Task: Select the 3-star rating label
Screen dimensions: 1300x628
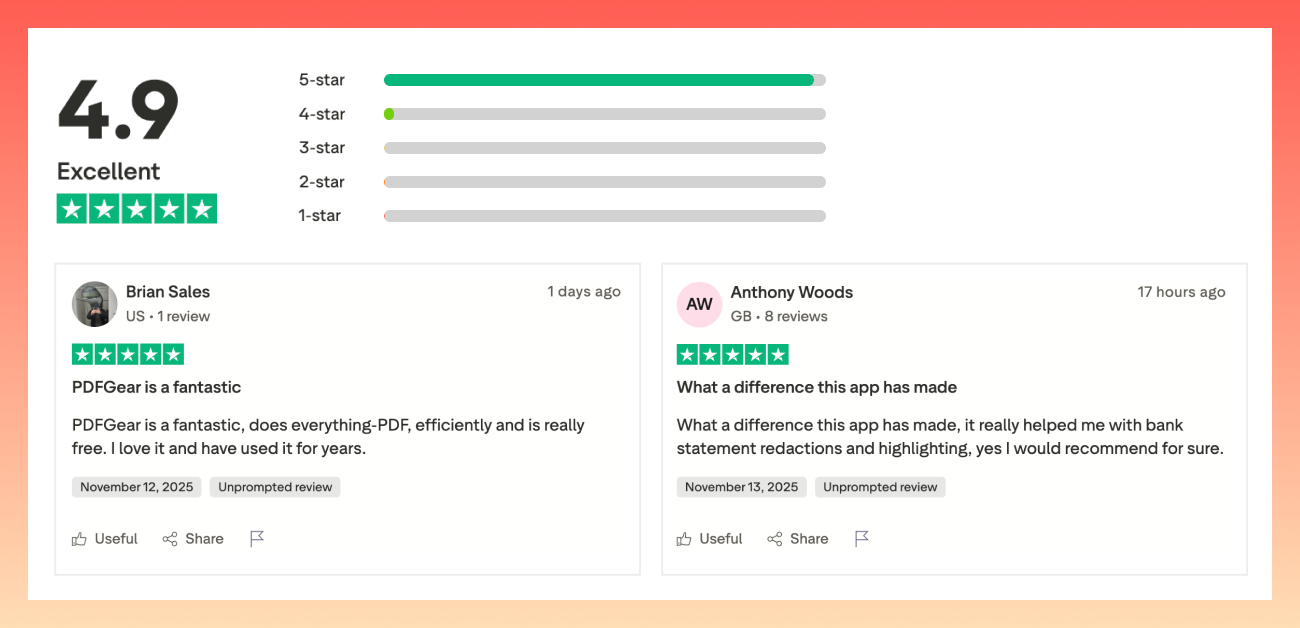Action: click(322, 148)
